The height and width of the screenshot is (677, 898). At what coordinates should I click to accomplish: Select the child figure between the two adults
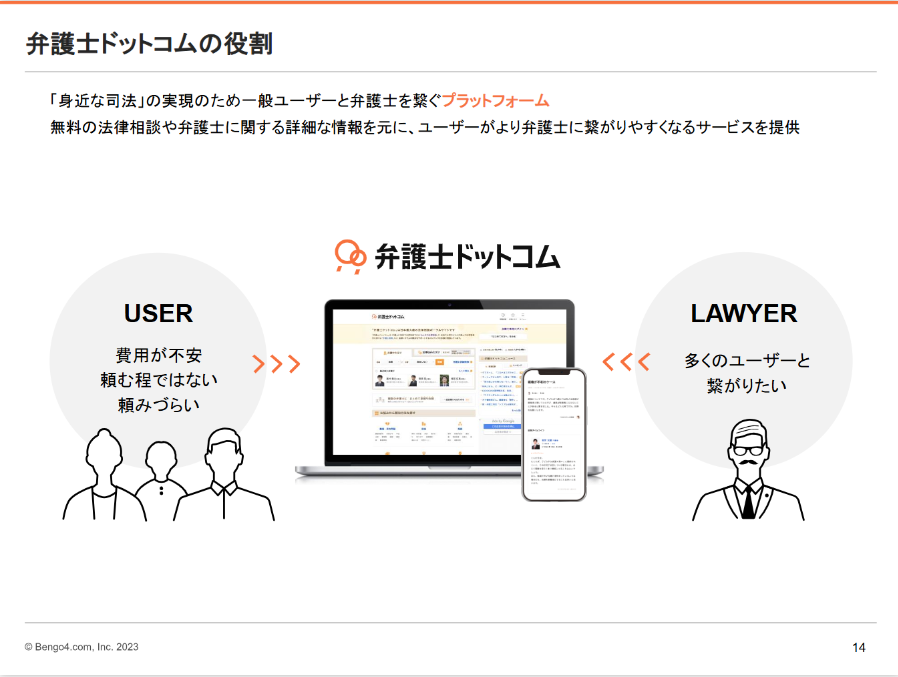(161, 471)
